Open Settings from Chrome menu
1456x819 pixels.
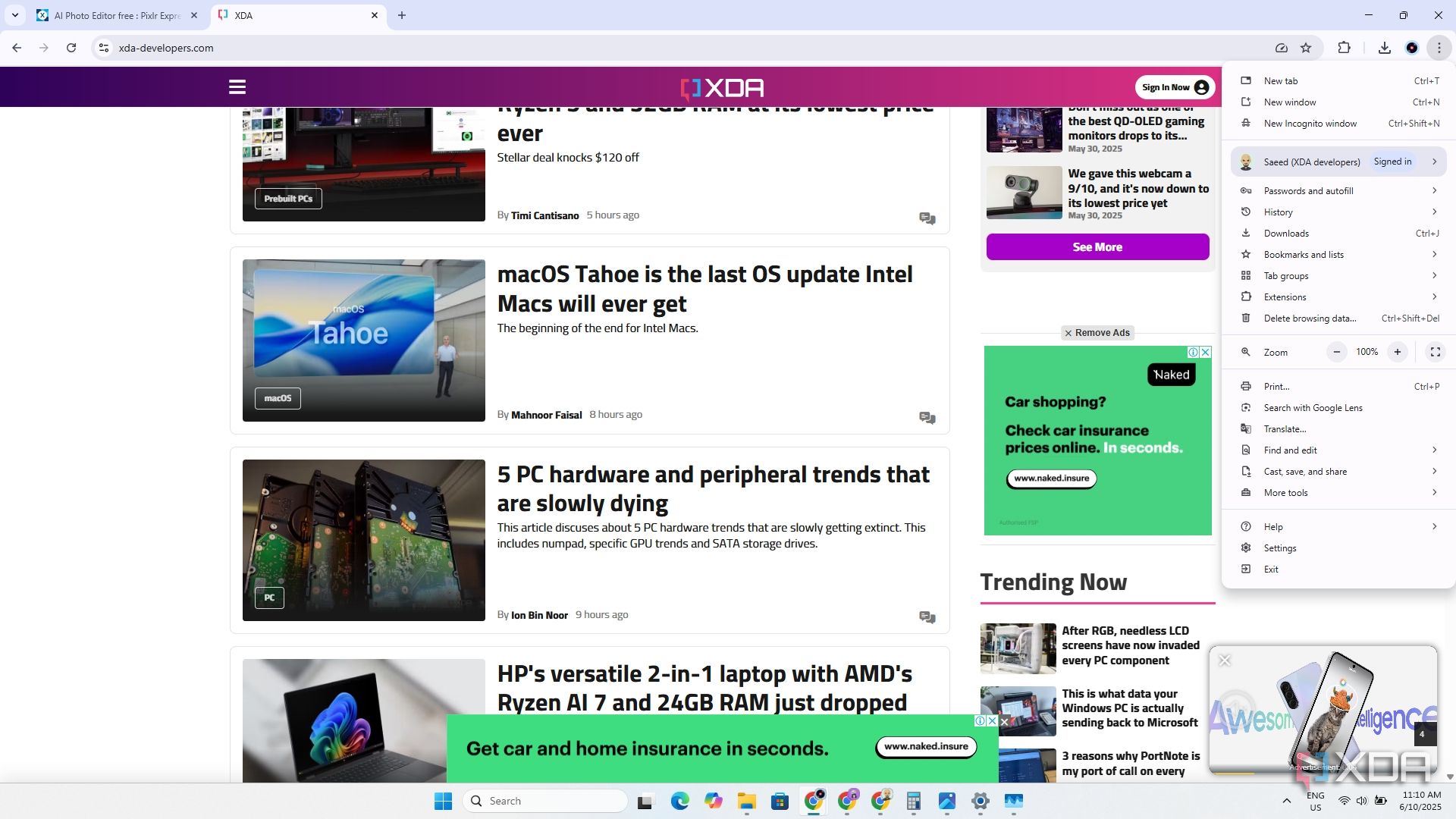coord(1338,548)
